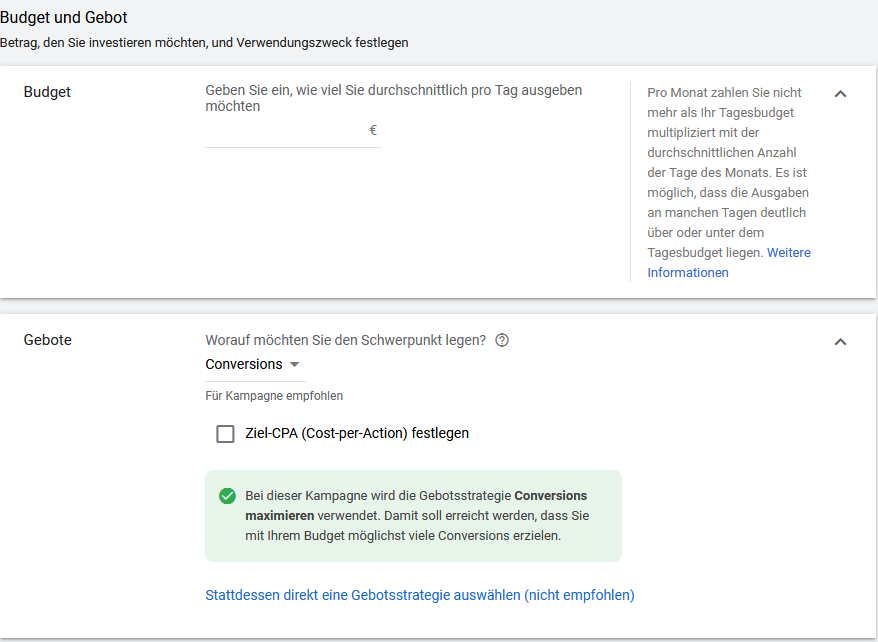Select the Budget section title
Viewport: 878px width, 642px height.
point(47,92)
